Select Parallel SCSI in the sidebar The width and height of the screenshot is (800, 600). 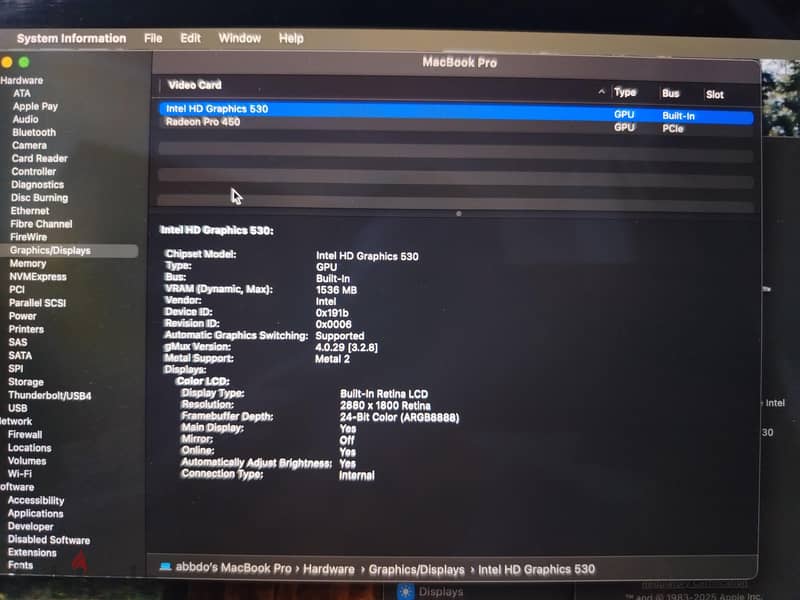point(38,303)
